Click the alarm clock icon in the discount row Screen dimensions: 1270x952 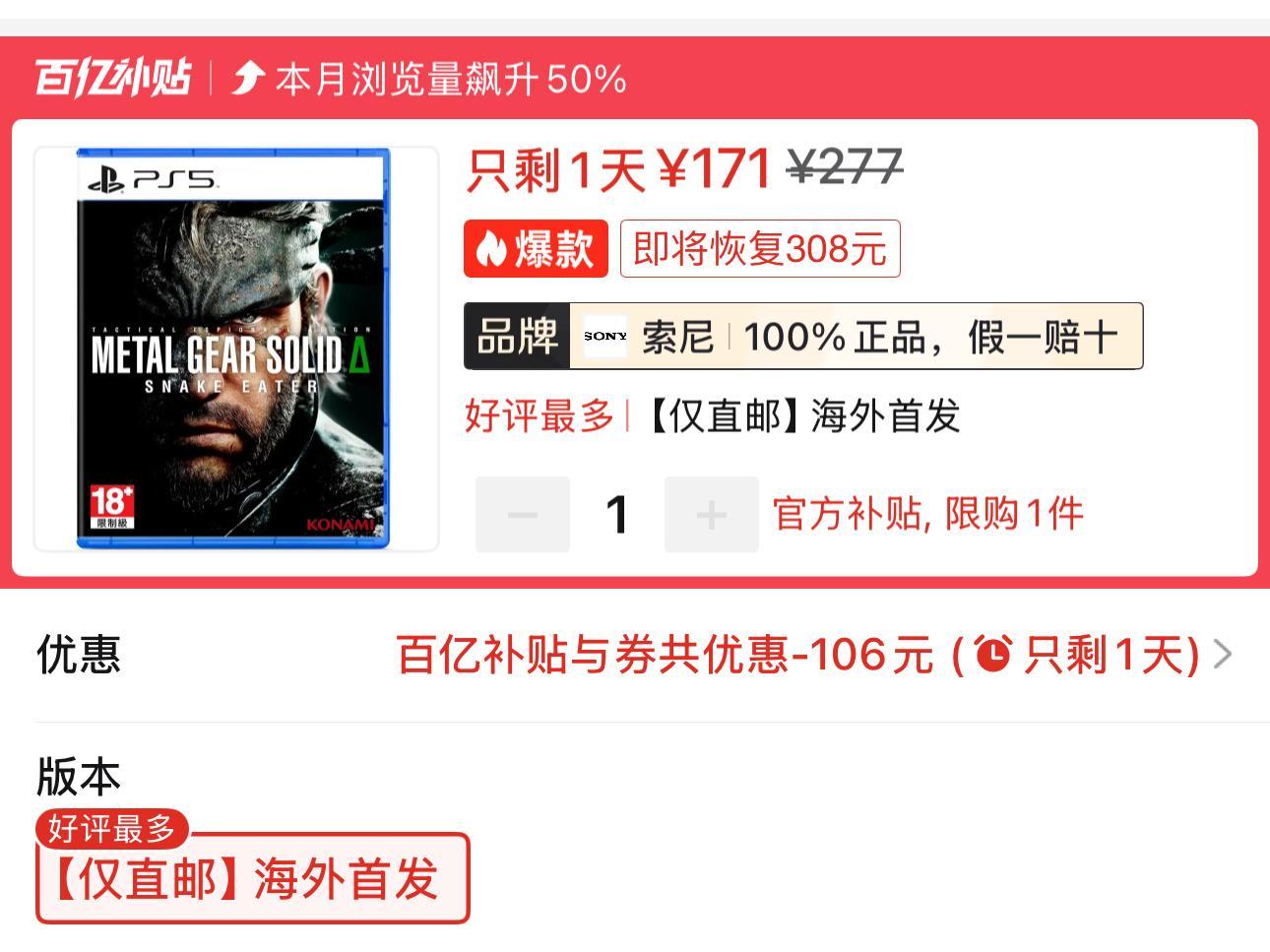(994, 654)
